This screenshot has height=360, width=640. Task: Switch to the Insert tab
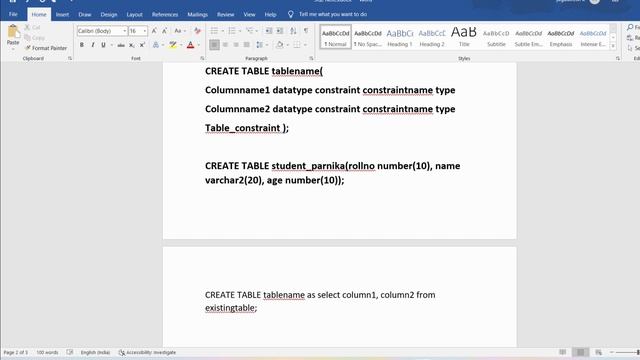(62, 14)
